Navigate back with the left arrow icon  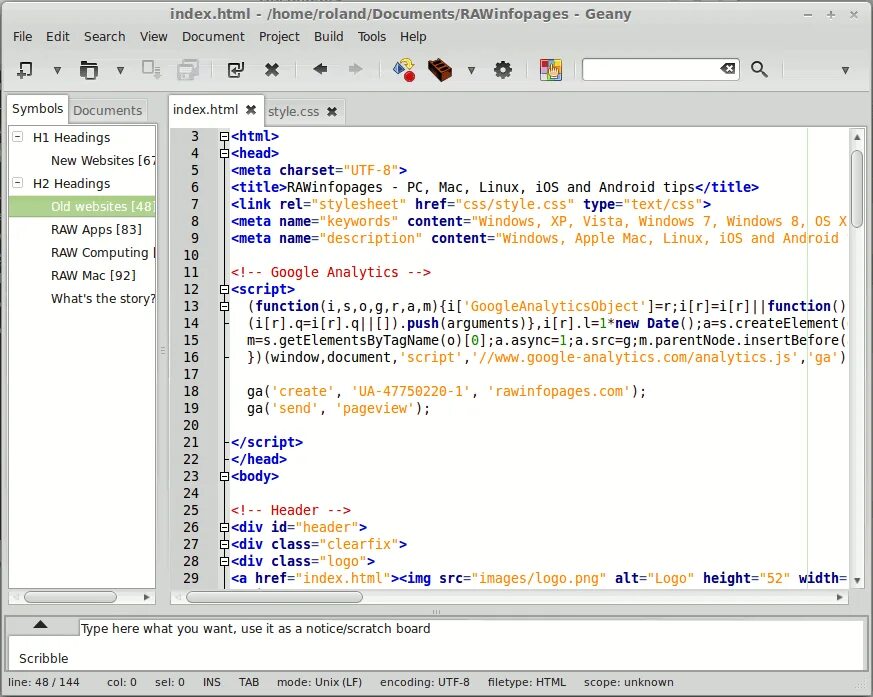coord(320,70)
